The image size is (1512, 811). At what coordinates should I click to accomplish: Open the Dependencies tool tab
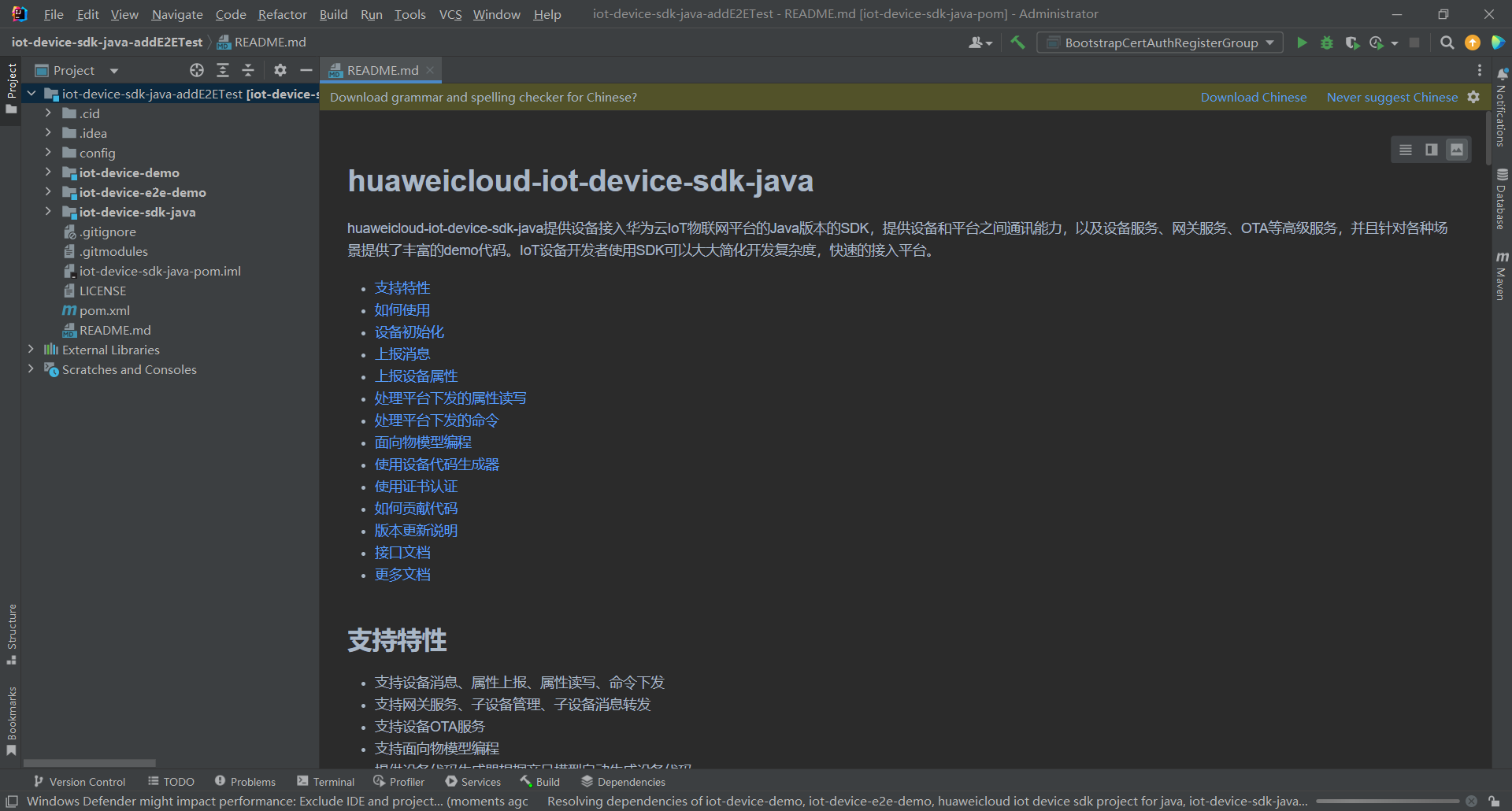[623, 782]
